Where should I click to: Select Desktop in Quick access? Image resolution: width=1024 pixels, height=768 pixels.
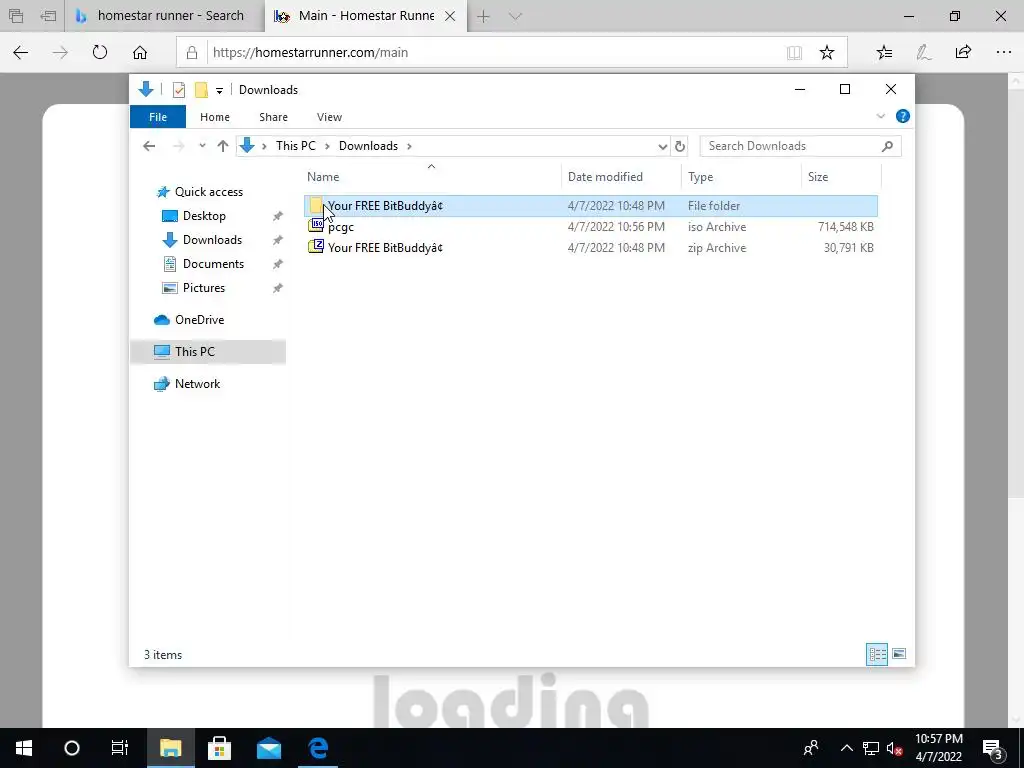pyautogui.click(x=204, y=216)
